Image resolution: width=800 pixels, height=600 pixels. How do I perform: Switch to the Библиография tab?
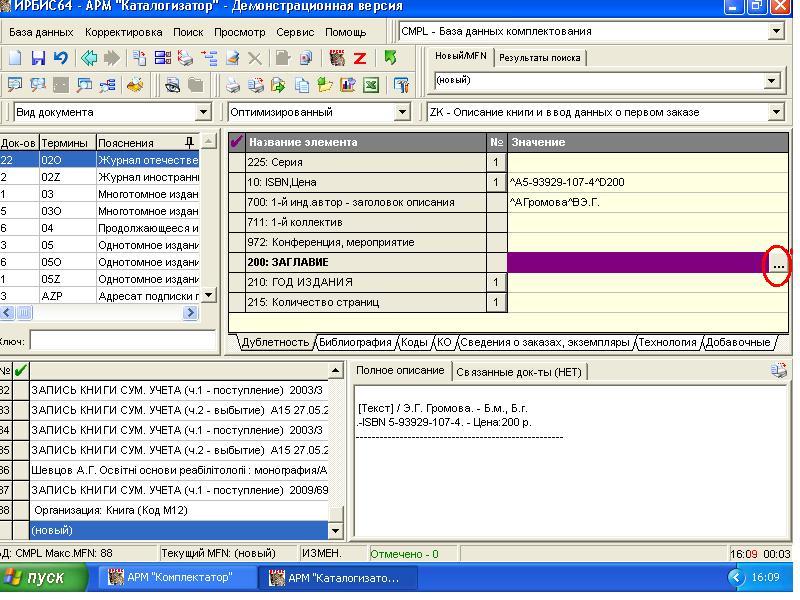pos(354,342)
